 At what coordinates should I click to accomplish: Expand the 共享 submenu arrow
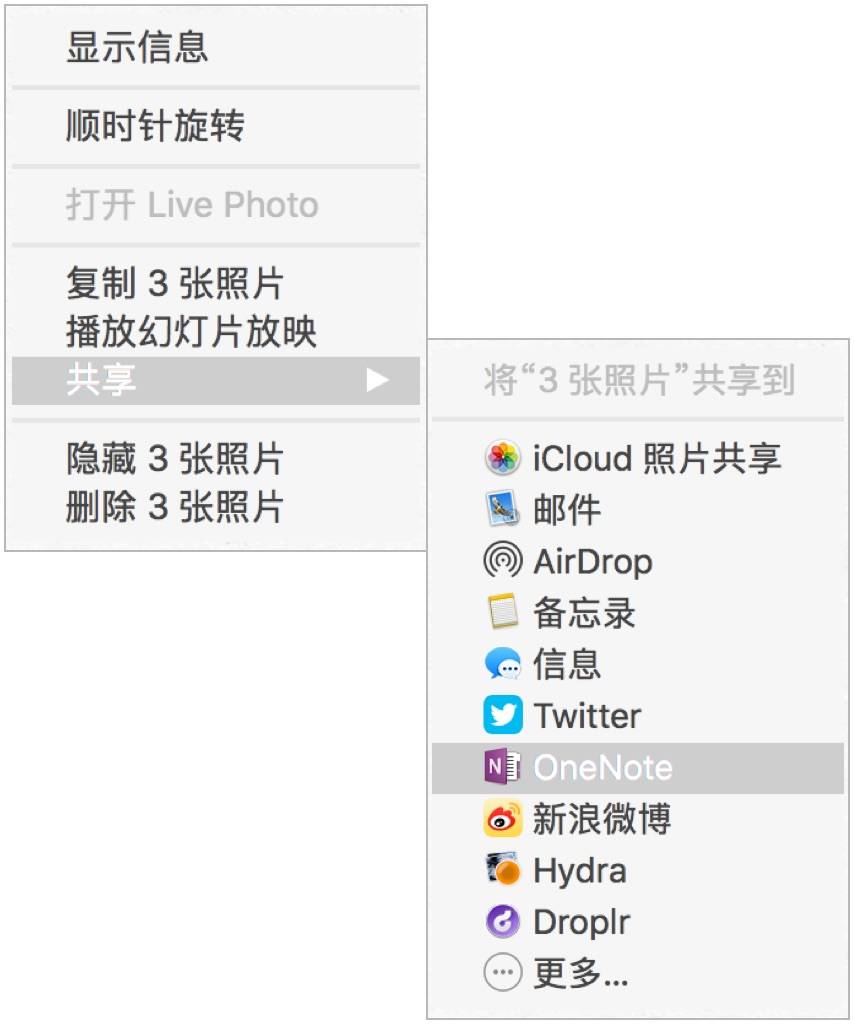(x=377, y=379)
